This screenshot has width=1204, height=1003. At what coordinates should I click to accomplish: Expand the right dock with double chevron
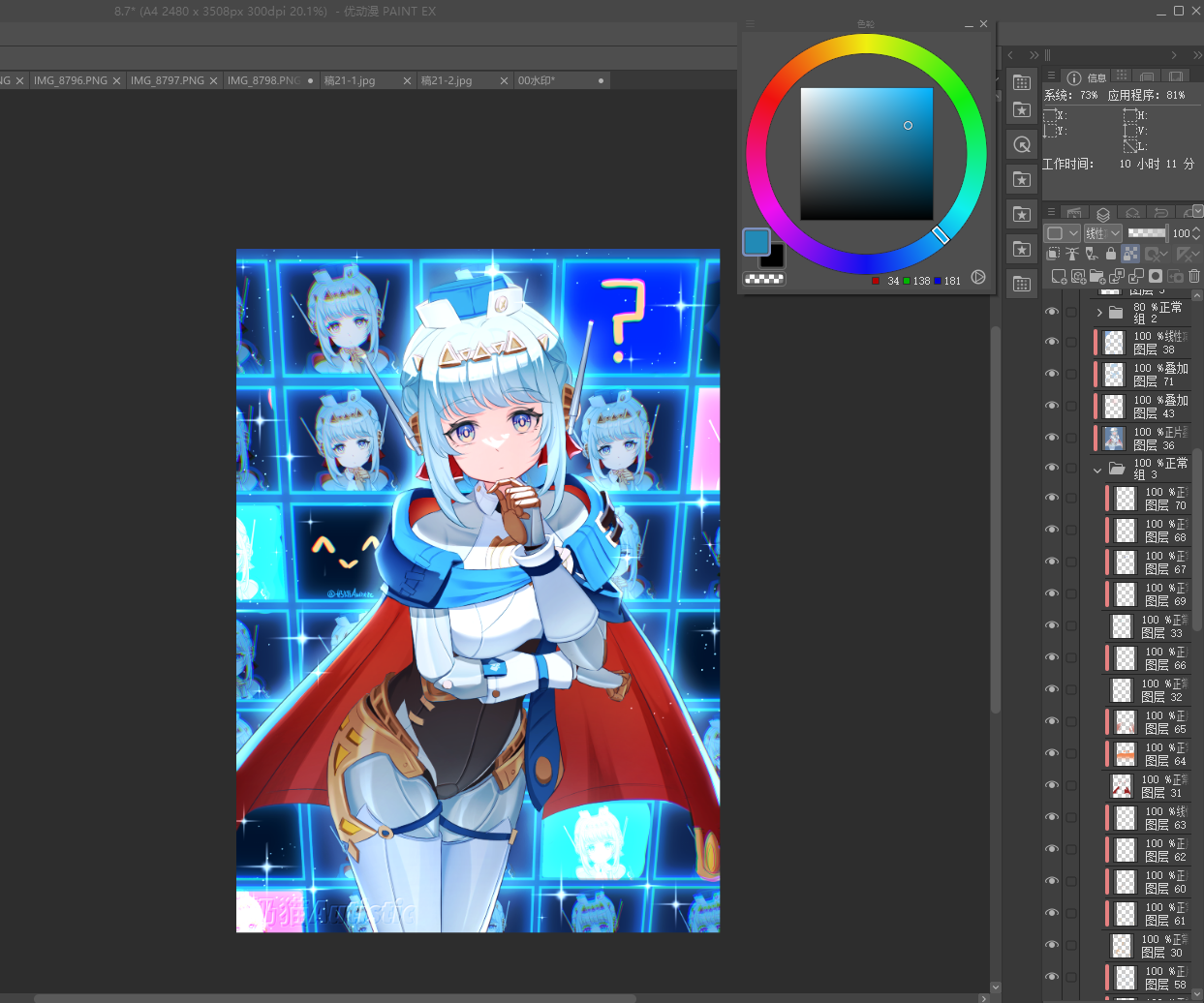[1196, 55]
